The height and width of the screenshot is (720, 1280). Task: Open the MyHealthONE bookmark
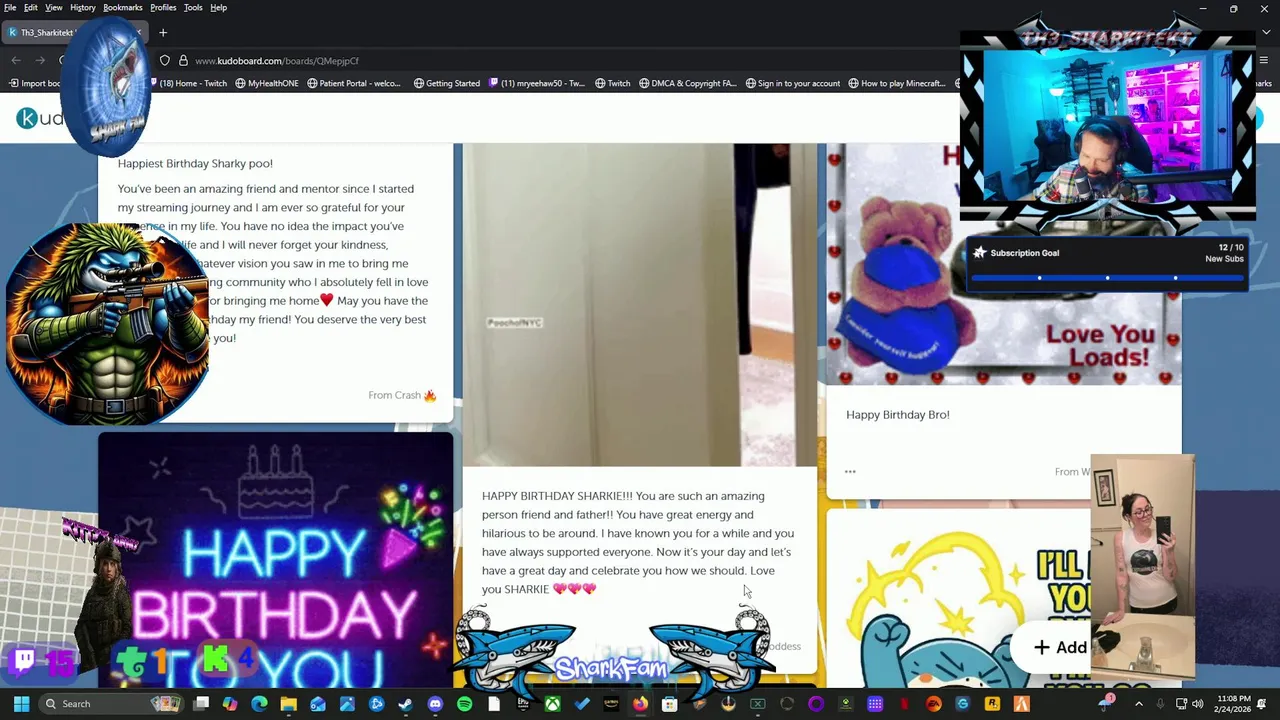point(267,83)
